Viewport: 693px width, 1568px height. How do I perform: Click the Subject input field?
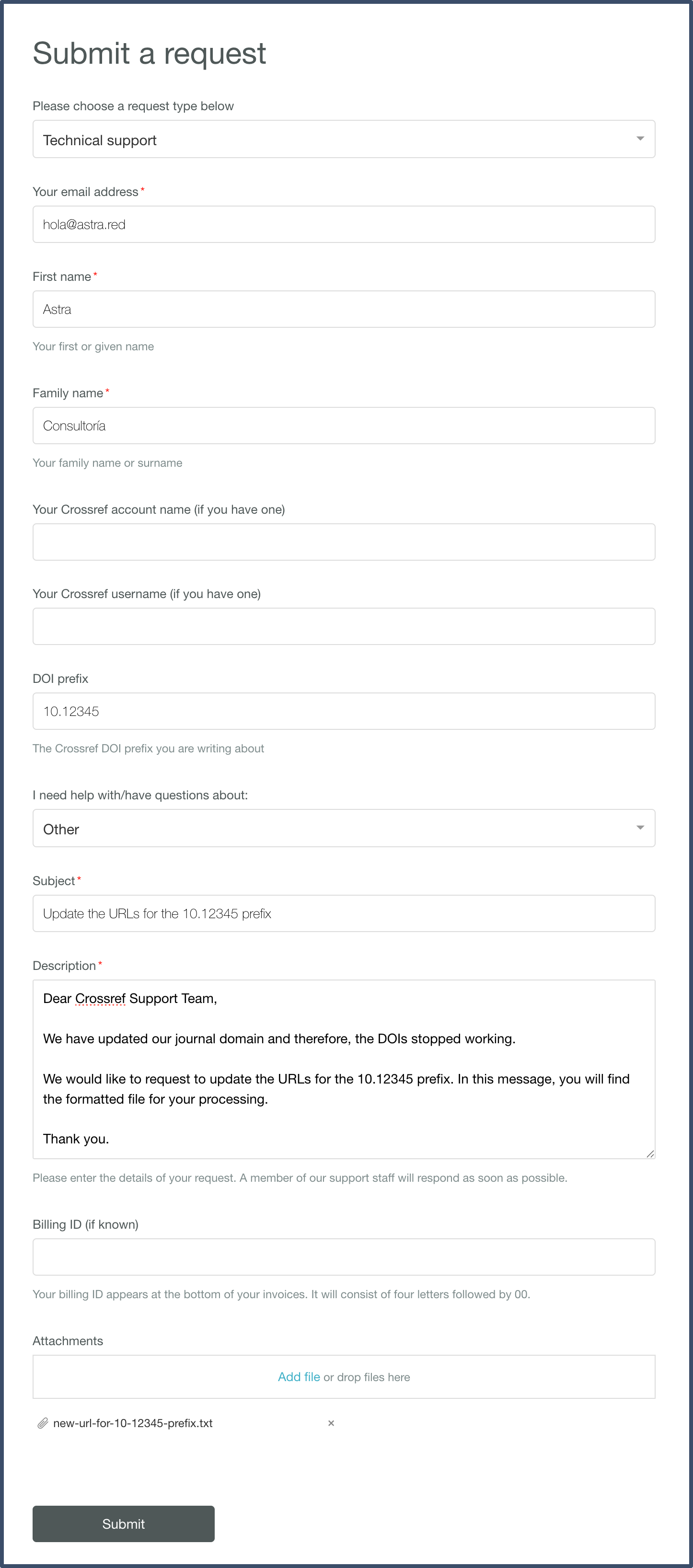(344, 913)
